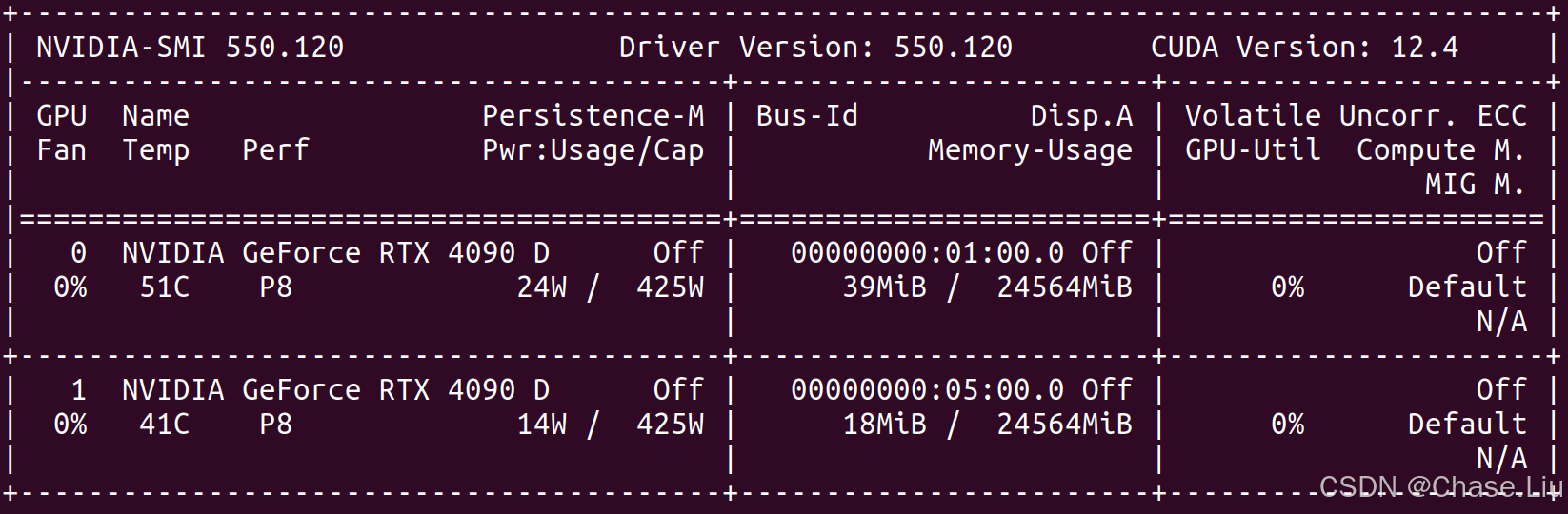
Task: Select the text "NVIDIA-SMI 550.120"
Action: [x=191, y=47]
